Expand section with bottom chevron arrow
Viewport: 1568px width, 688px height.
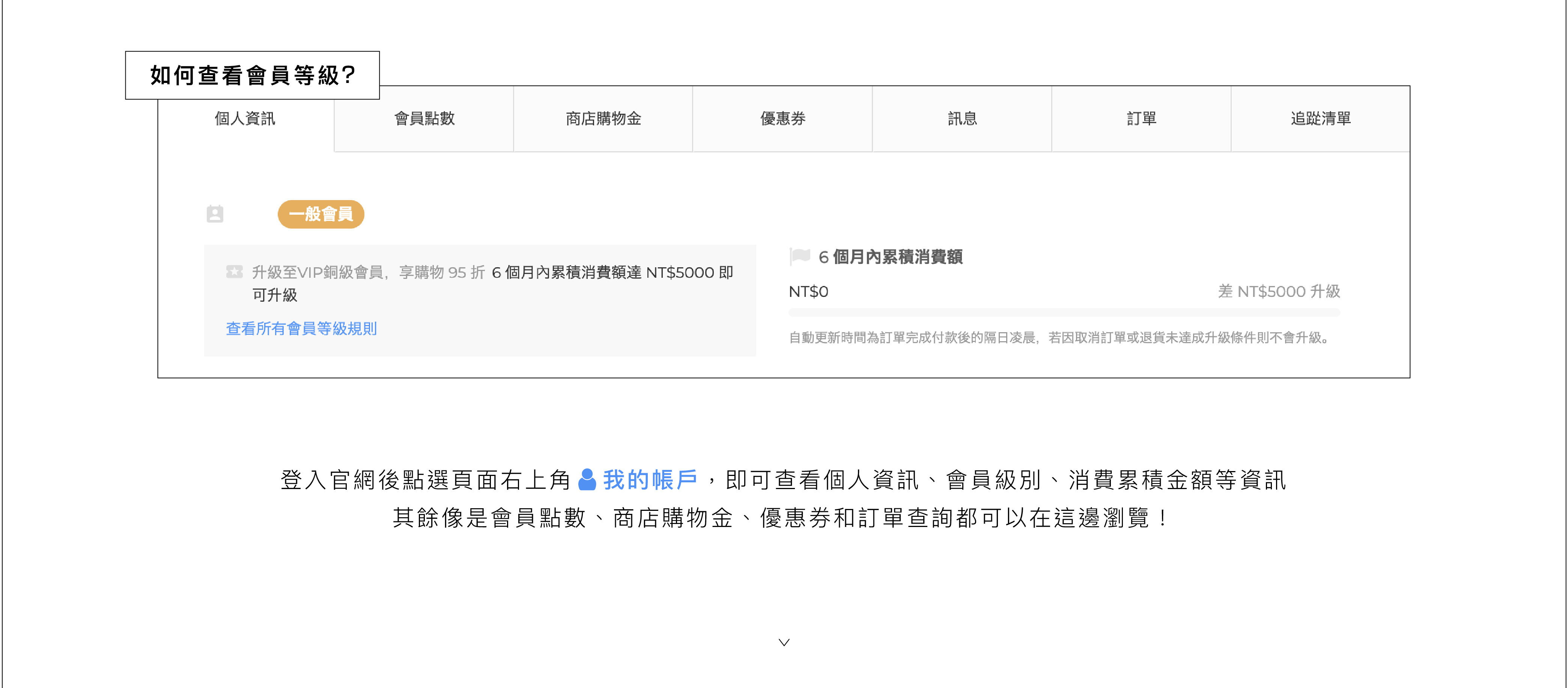pos(784,642)
